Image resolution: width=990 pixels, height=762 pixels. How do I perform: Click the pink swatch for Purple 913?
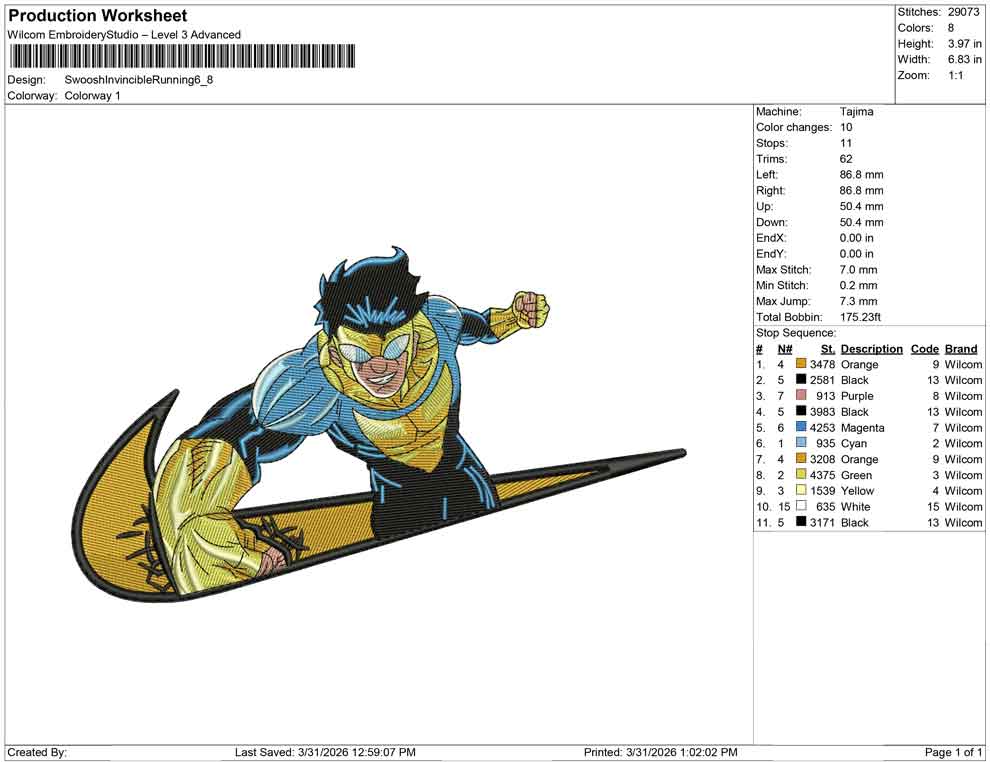coord(801,395)
